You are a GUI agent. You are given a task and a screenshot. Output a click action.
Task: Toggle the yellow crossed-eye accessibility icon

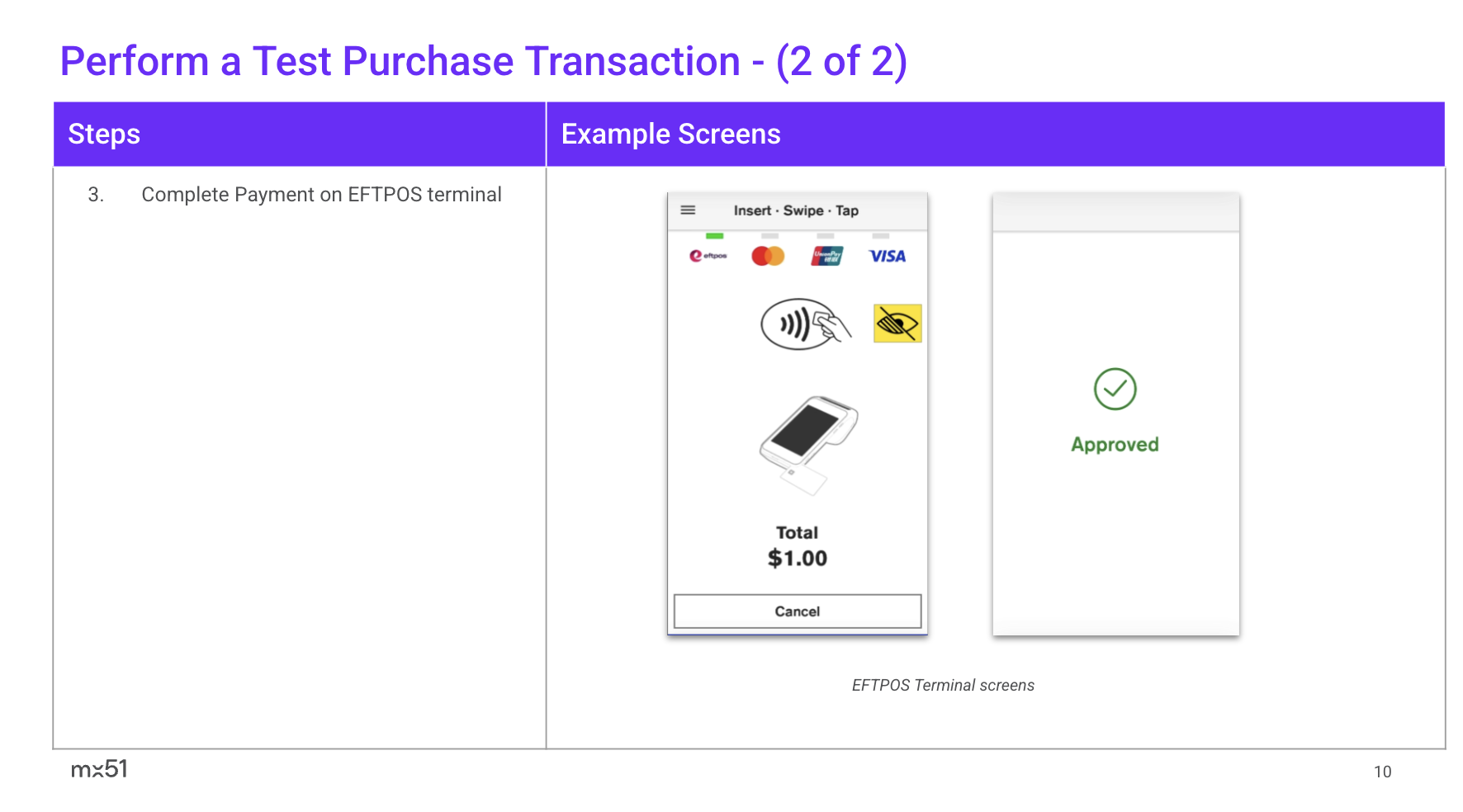coord(897,323)
